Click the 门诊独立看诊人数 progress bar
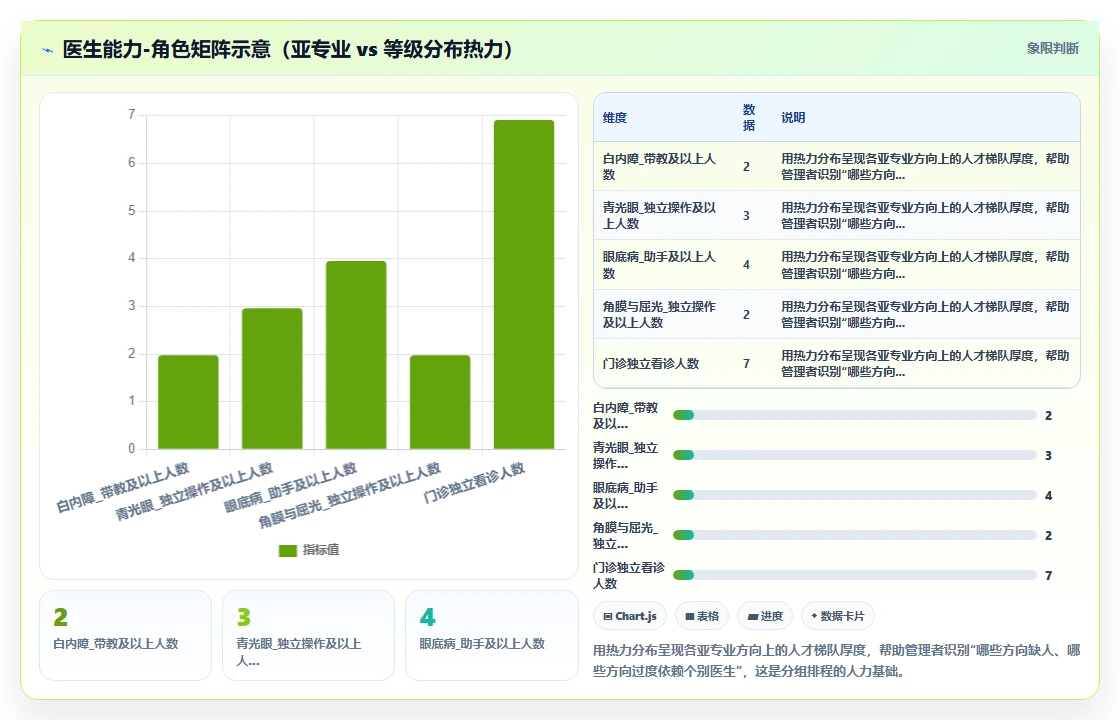The width and height of the screenshot is (1120, 720). click(x=854, y=576)
